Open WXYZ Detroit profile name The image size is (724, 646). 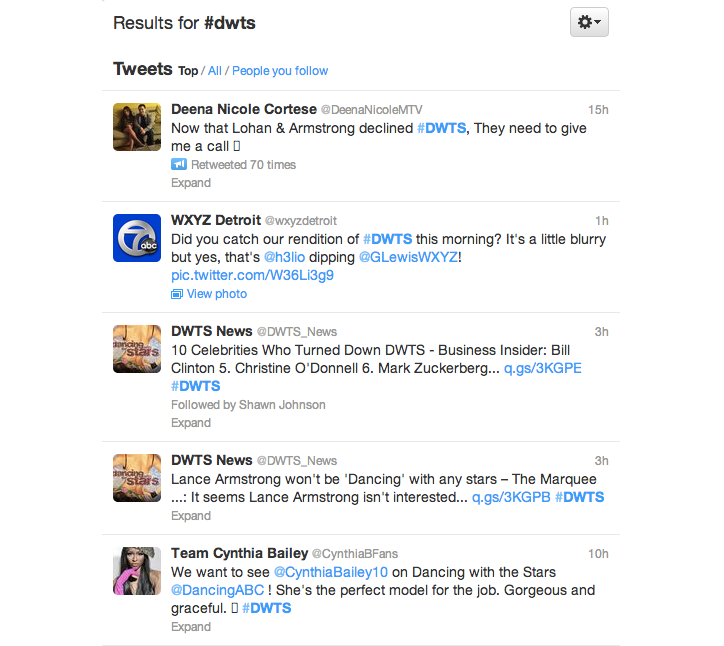pos(216,220)
